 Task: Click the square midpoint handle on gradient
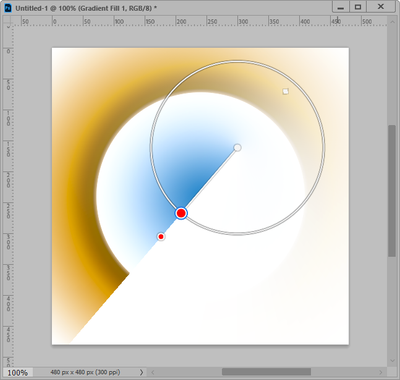285,91
